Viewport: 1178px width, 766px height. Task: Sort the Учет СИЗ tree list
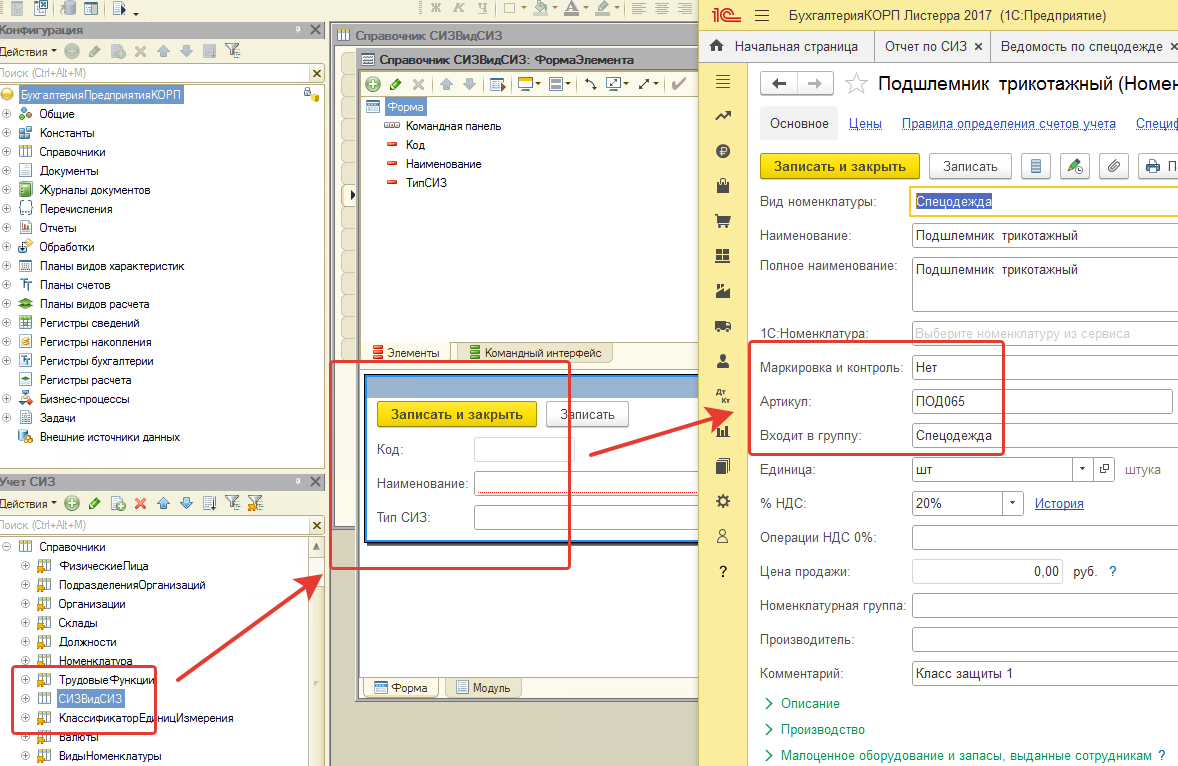pyautogui.click(x=210, y=503)
